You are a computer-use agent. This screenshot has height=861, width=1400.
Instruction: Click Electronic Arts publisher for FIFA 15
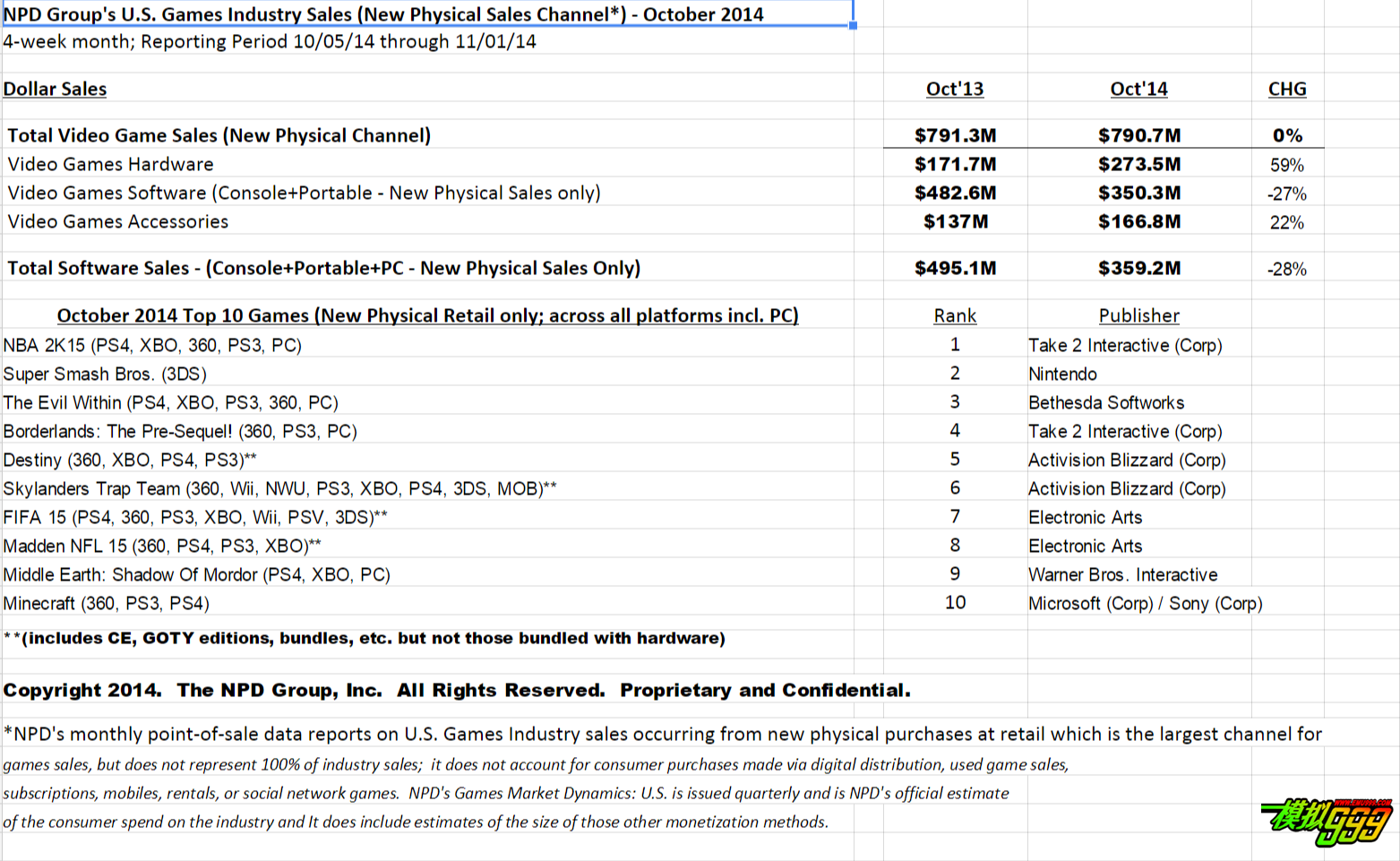(1085, 517)
